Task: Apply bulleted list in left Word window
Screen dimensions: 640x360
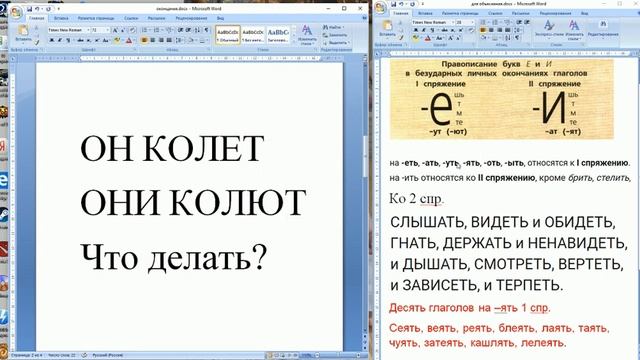Action: [x=144, y=30]
